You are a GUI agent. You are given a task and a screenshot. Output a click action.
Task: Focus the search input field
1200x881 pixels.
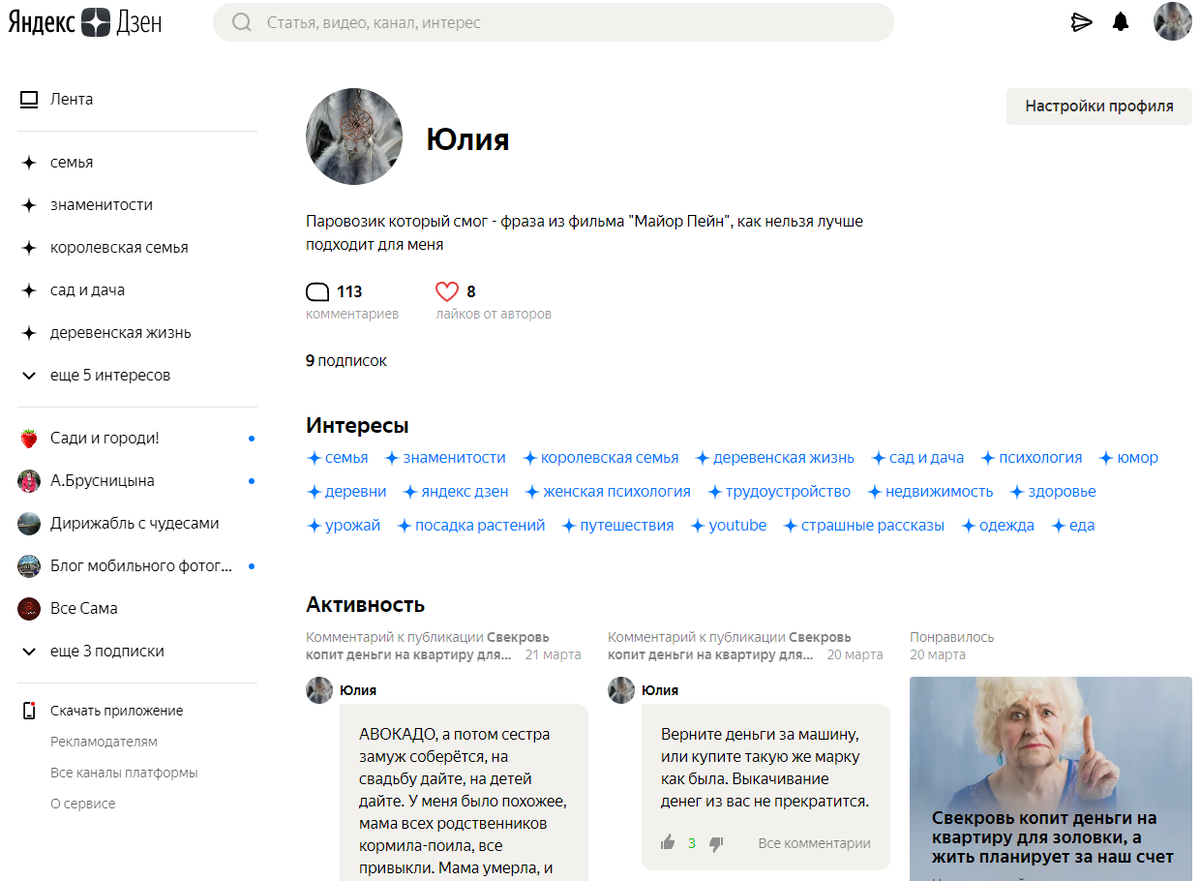click(553, 22)
